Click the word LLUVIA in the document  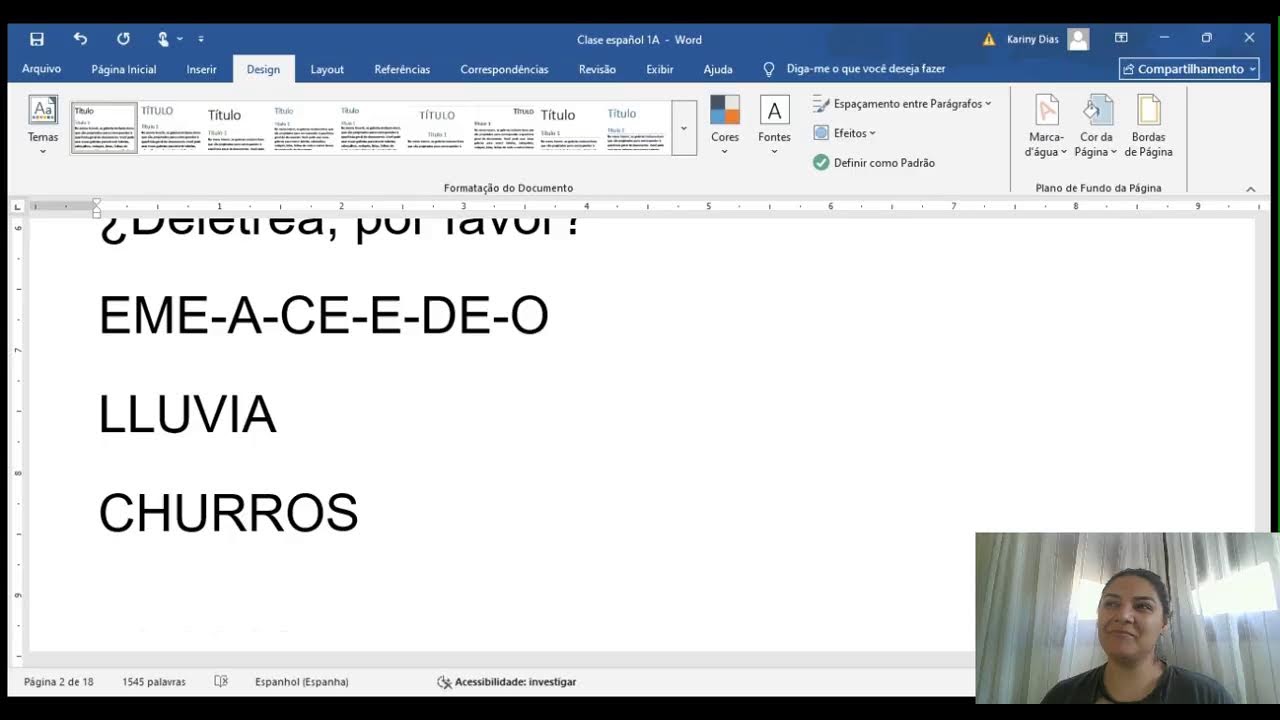pos(187,415)
